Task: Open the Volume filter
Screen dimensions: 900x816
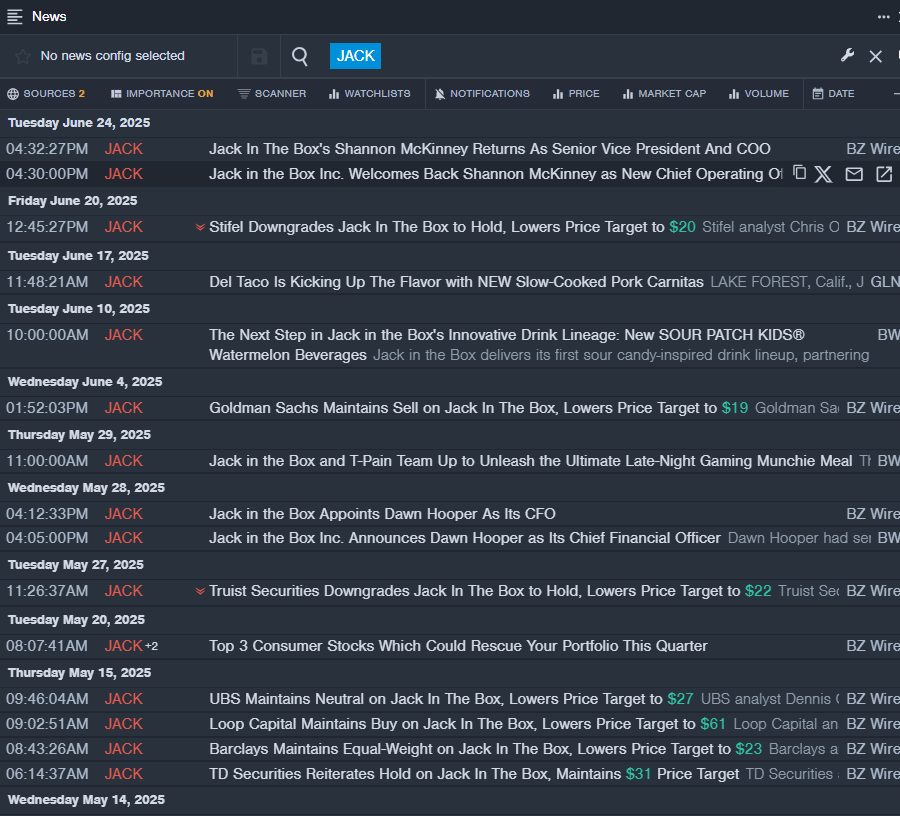Action: 759,94
